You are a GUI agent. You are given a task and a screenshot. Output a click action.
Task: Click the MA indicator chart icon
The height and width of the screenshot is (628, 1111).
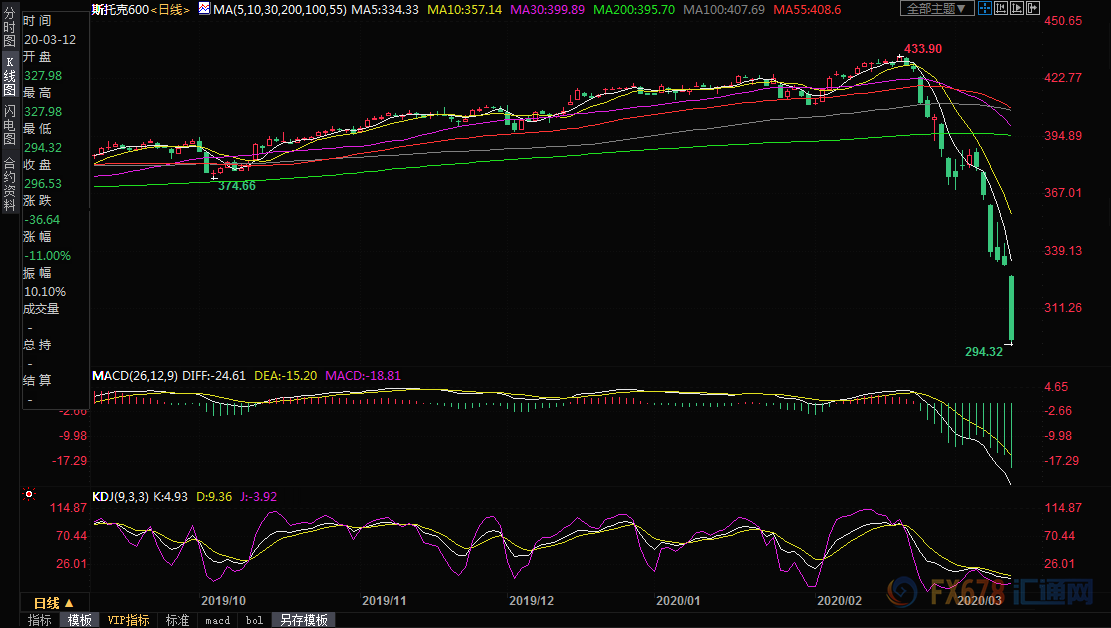point(203,9)
